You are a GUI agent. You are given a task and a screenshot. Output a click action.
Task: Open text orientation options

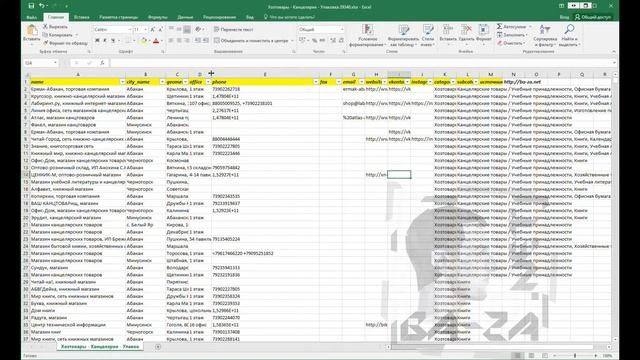[199, 29]
